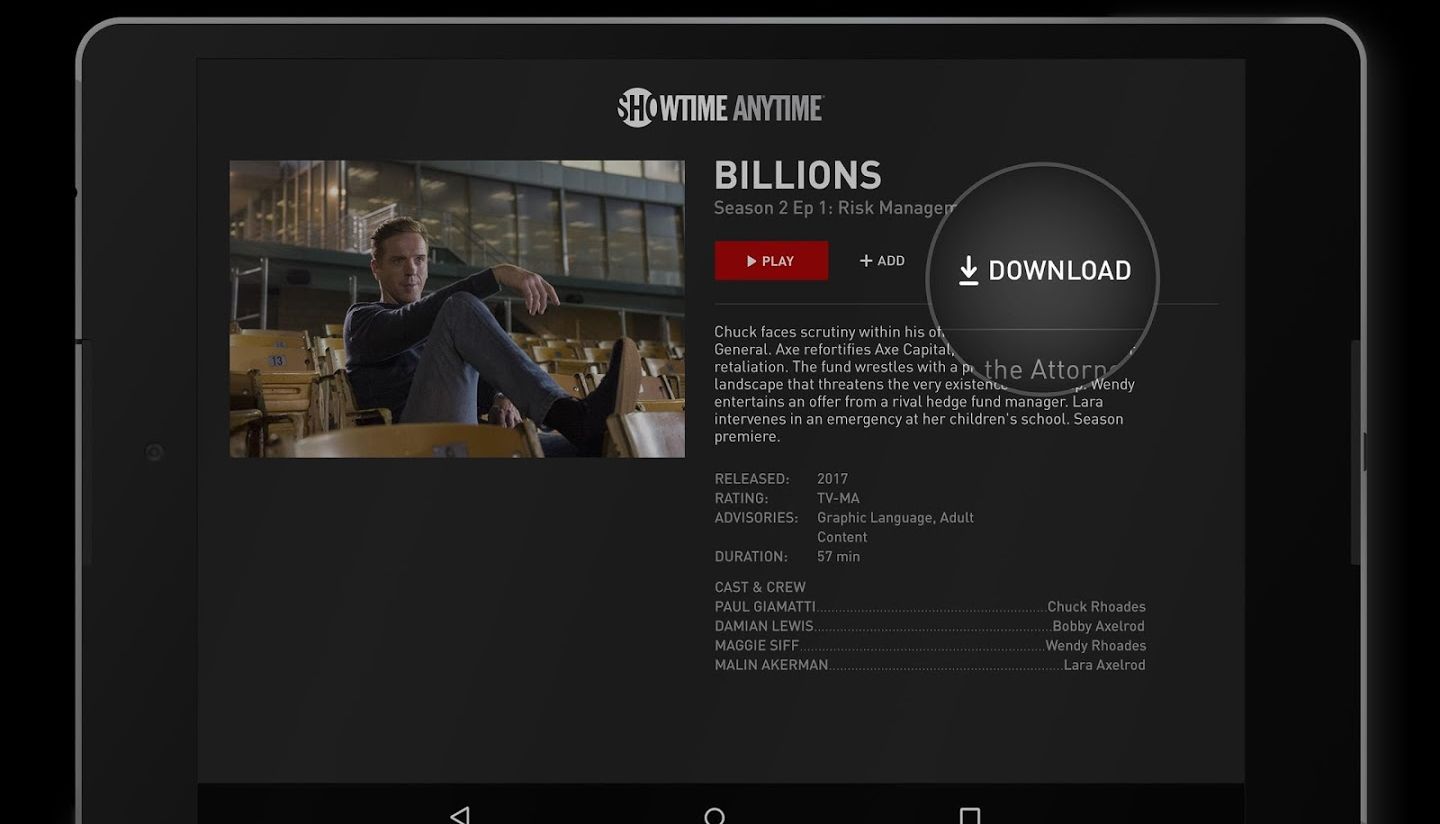Select the episode synopsis paragraph
This screenshot has width=1440, height=824.
tap(925, 384)
